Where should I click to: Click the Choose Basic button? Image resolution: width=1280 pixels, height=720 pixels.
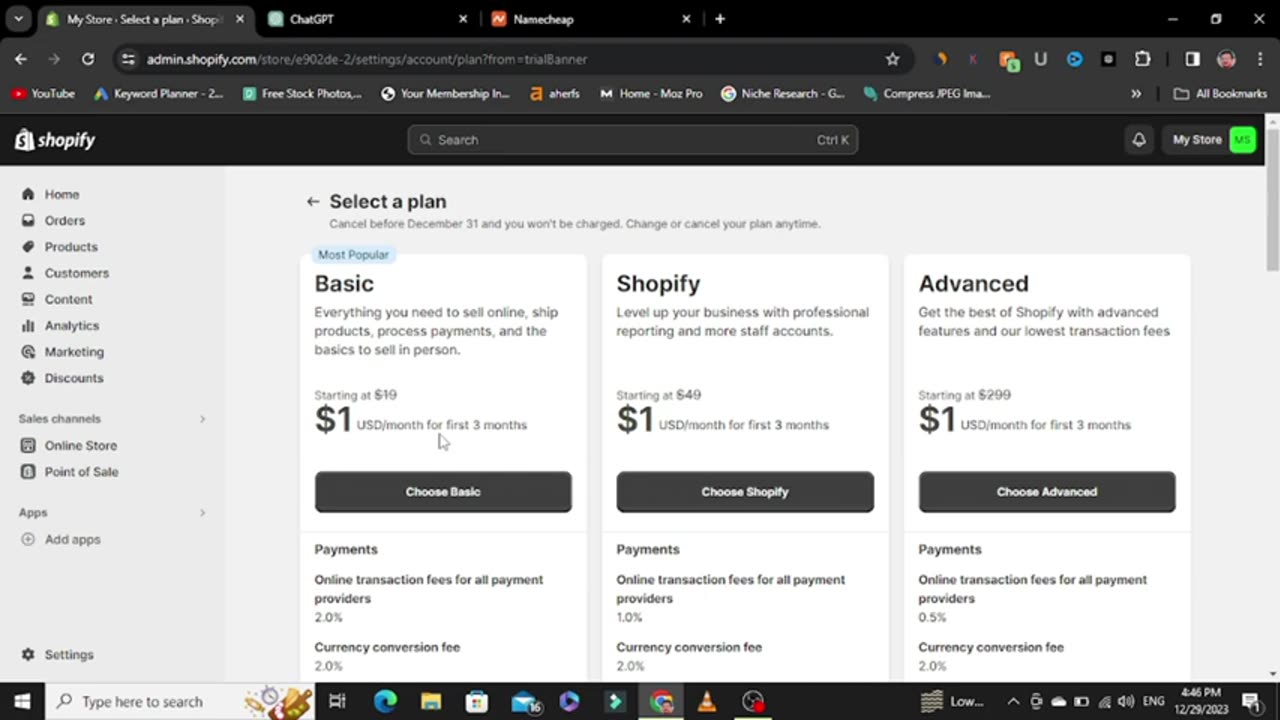[443, 492]
